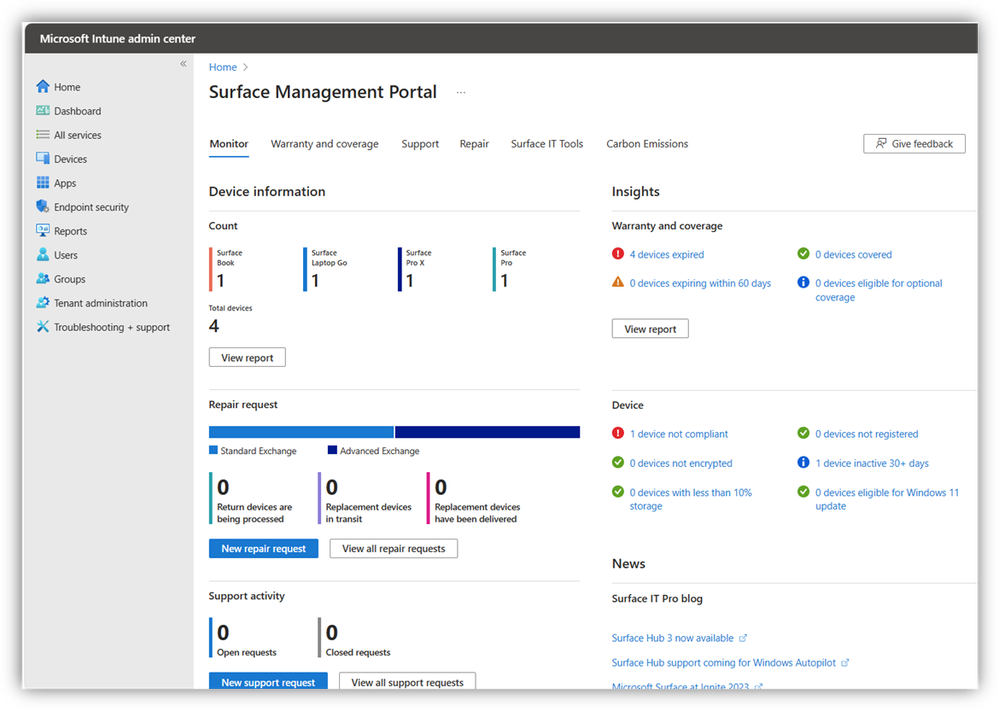The width and height of the screenshot is (999, 710).
Task: Click the Surface Laptop Go device count
Action: pyautogui.click(x=315, y=280)
